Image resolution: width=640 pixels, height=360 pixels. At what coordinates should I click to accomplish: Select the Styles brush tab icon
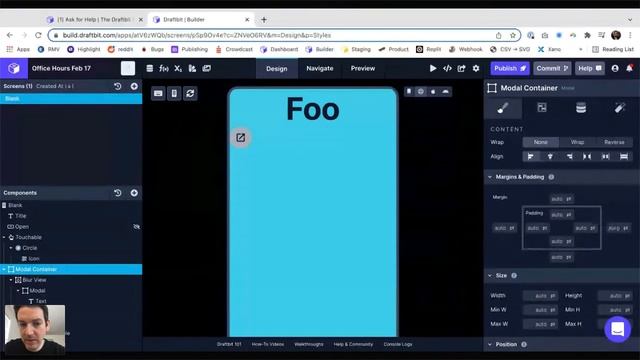pyautogui.click(x=503, y=108)
